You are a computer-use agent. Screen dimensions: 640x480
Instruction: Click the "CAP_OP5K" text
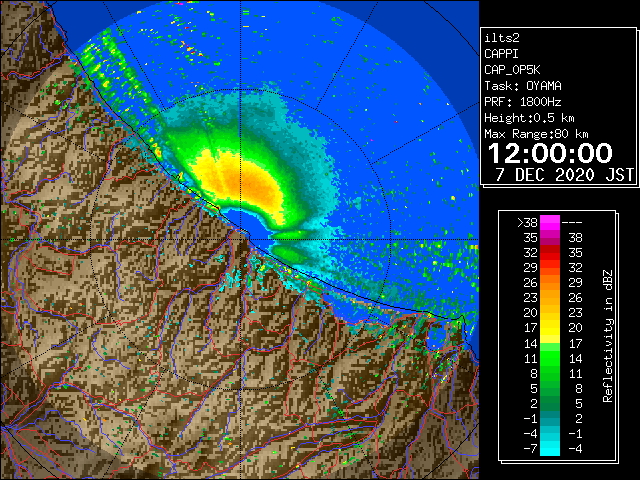point(512,70)
